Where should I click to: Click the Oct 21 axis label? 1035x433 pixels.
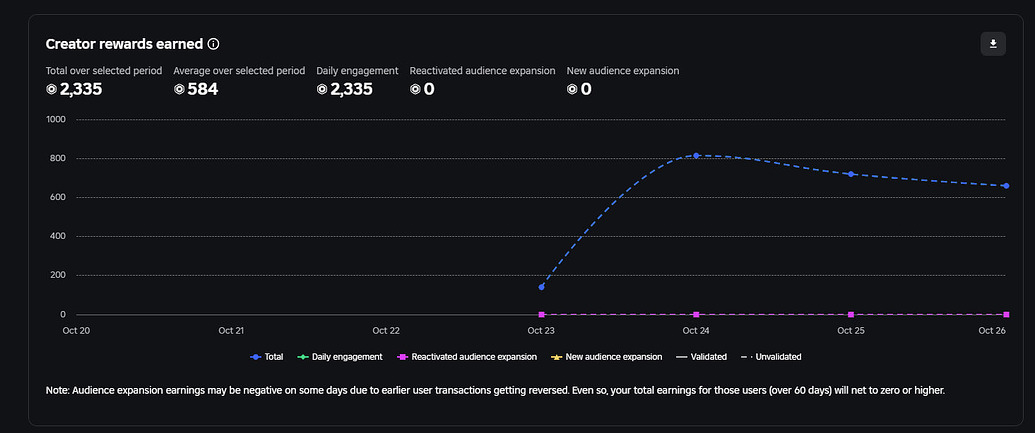coord(231,330)
